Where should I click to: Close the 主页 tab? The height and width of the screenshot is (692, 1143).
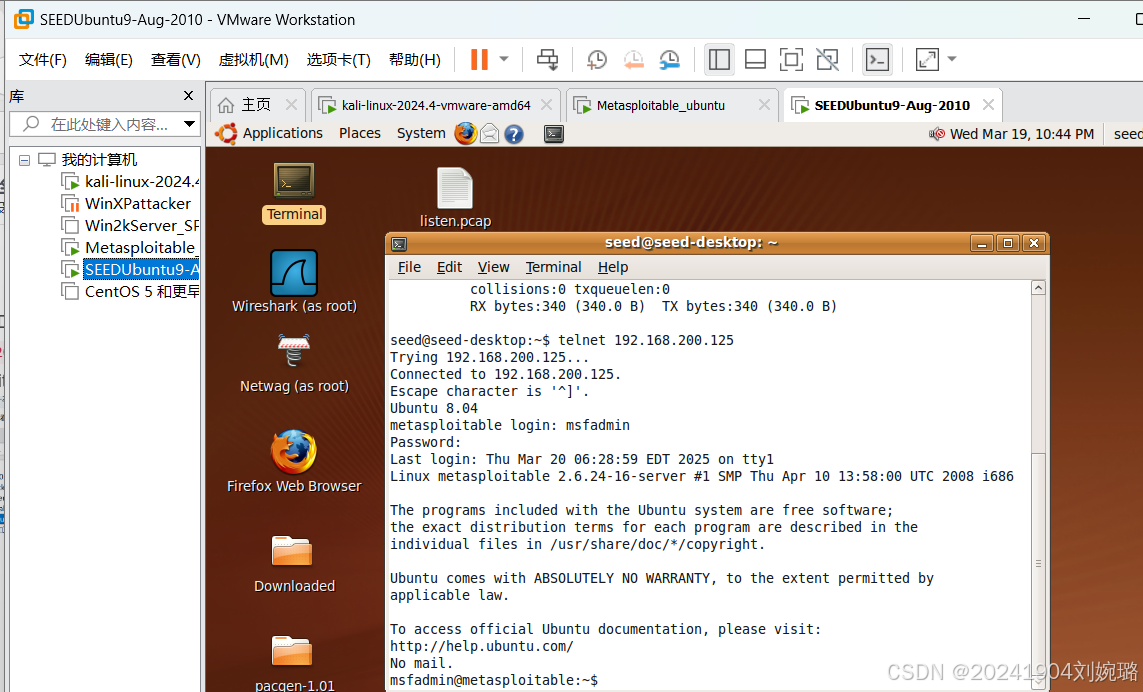pos(291,105)
